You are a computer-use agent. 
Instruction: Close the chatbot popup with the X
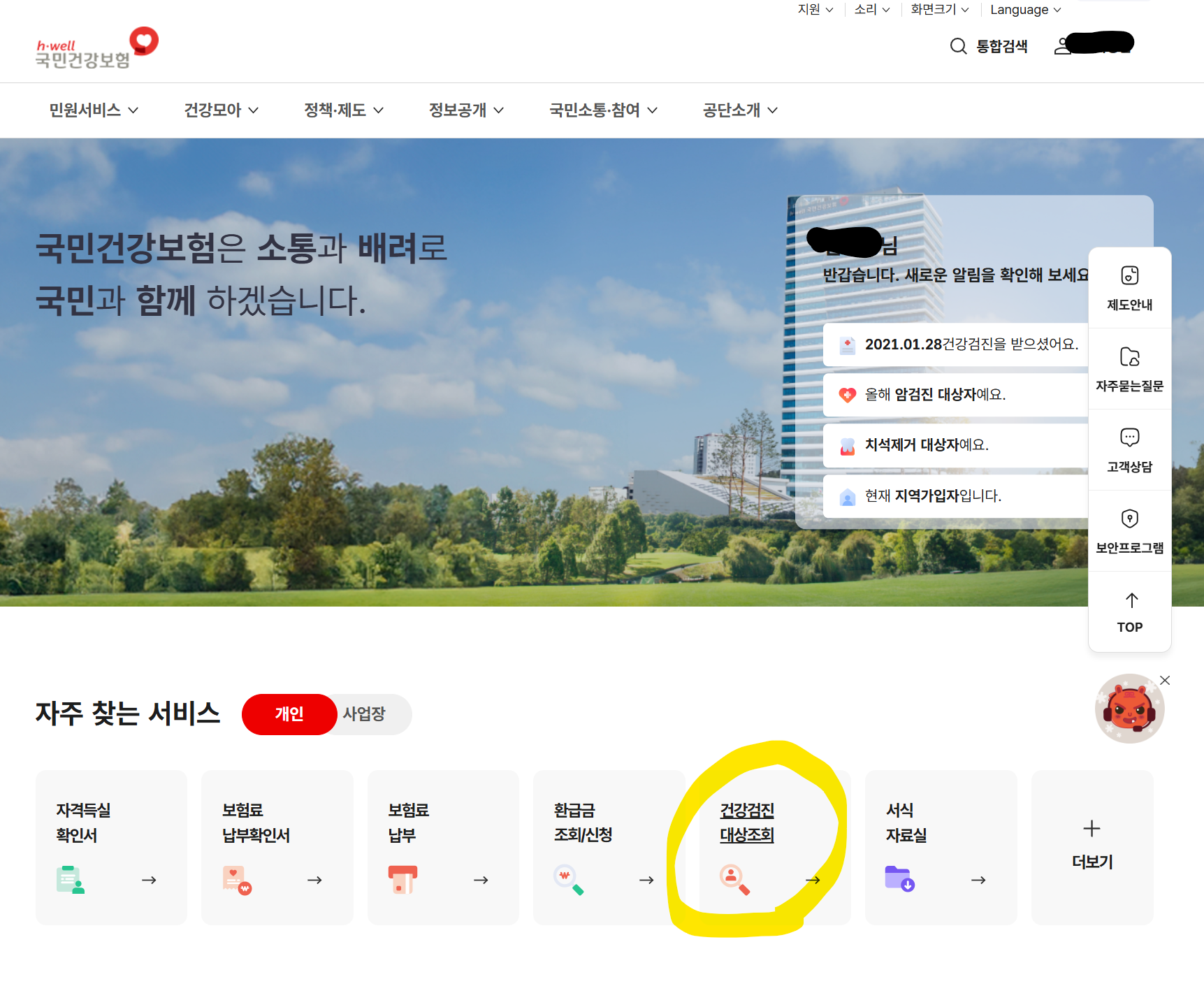tap(1165, 680)
